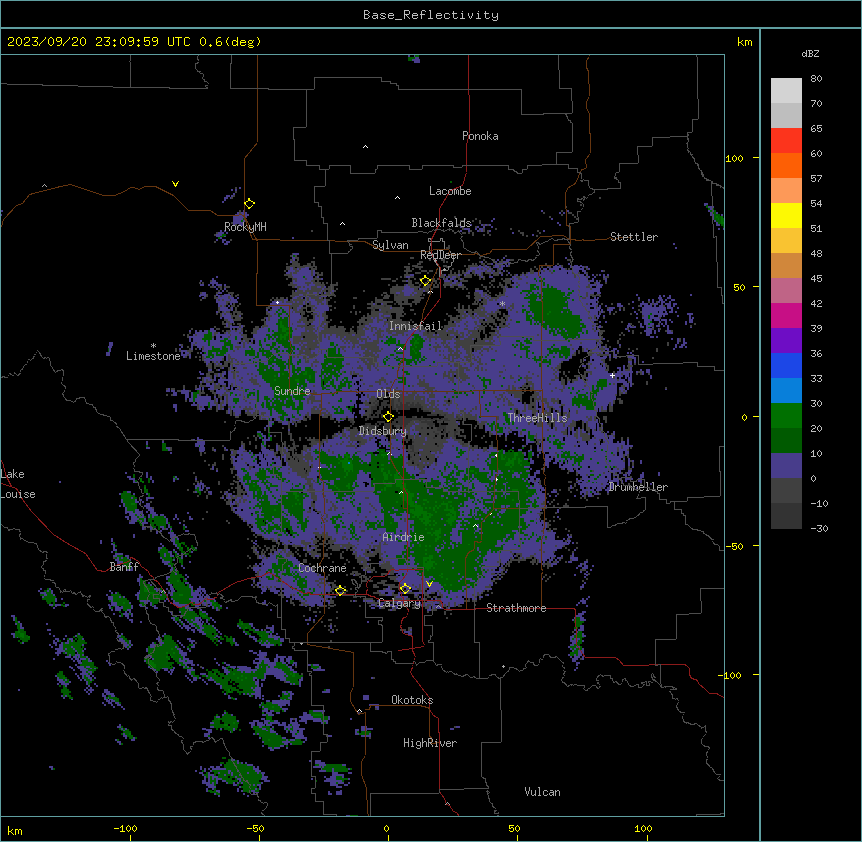Click the ThreeHills city label
The width and height of the screenshot is (862, 842).
click(x=537, y=418)
